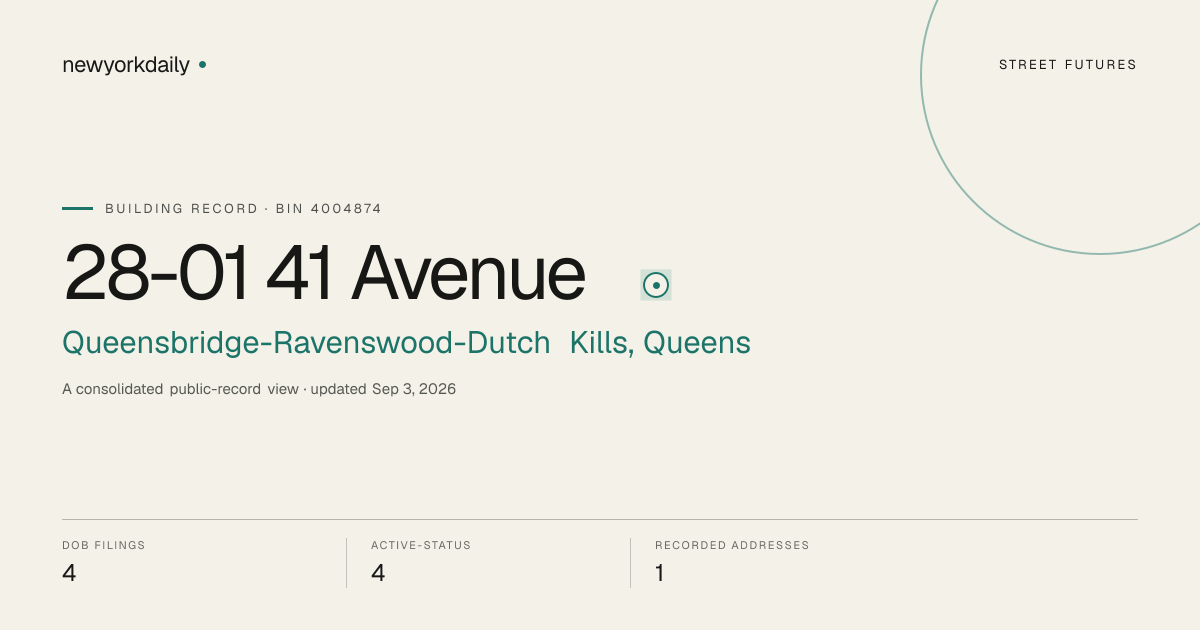Image resolution: width=1200 pixels, height=630 pixels.
Task: Click the green dash before Building Record
Action: (77, 209)
